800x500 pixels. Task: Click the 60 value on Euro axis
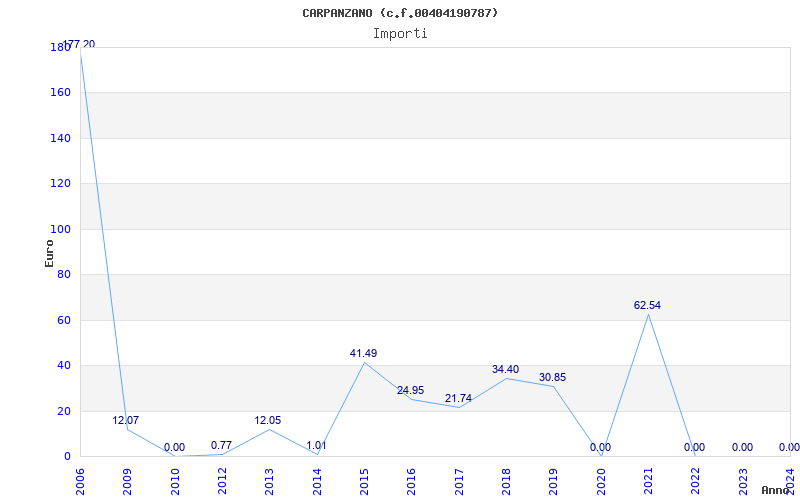pos(63,320)
